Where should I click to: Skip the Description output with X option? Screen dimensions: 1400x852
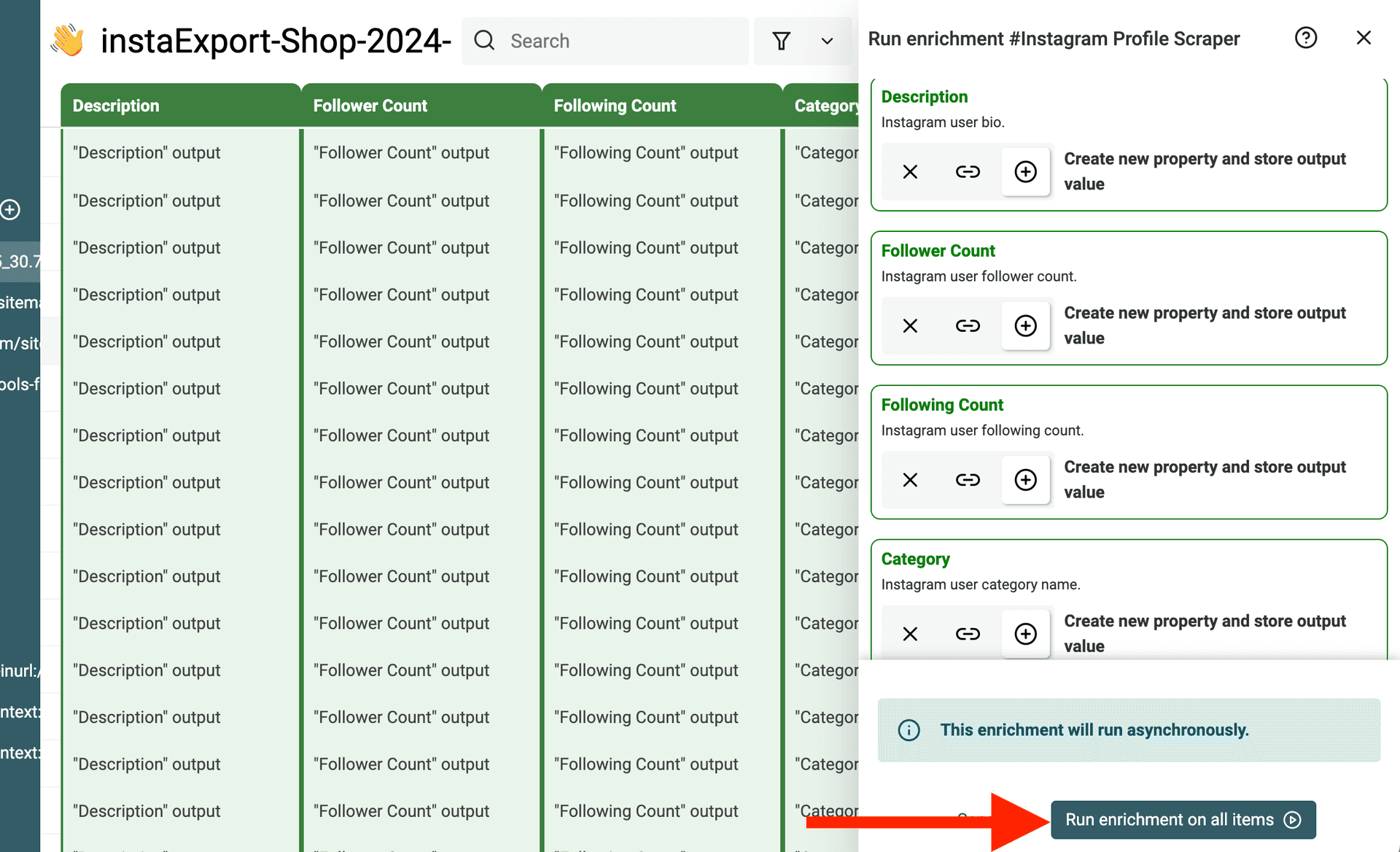pos(910,172)
